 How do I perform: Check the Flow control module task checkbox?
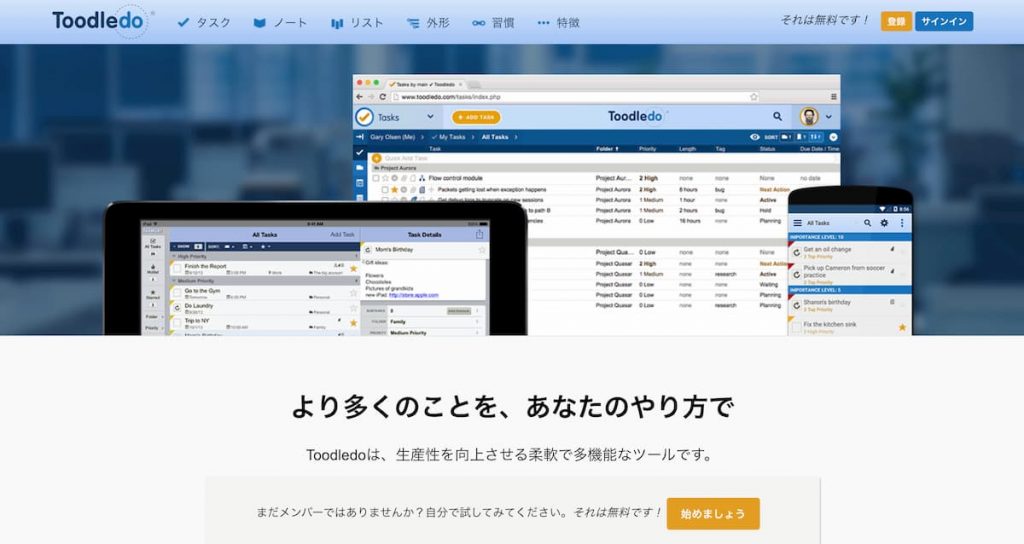coord(376,178)
